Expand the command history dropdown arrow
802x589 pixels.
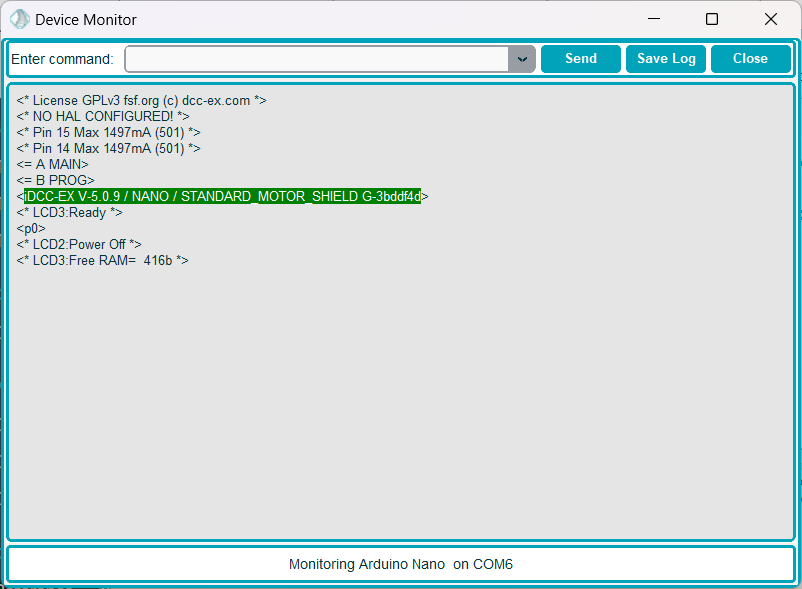point(522,59)
